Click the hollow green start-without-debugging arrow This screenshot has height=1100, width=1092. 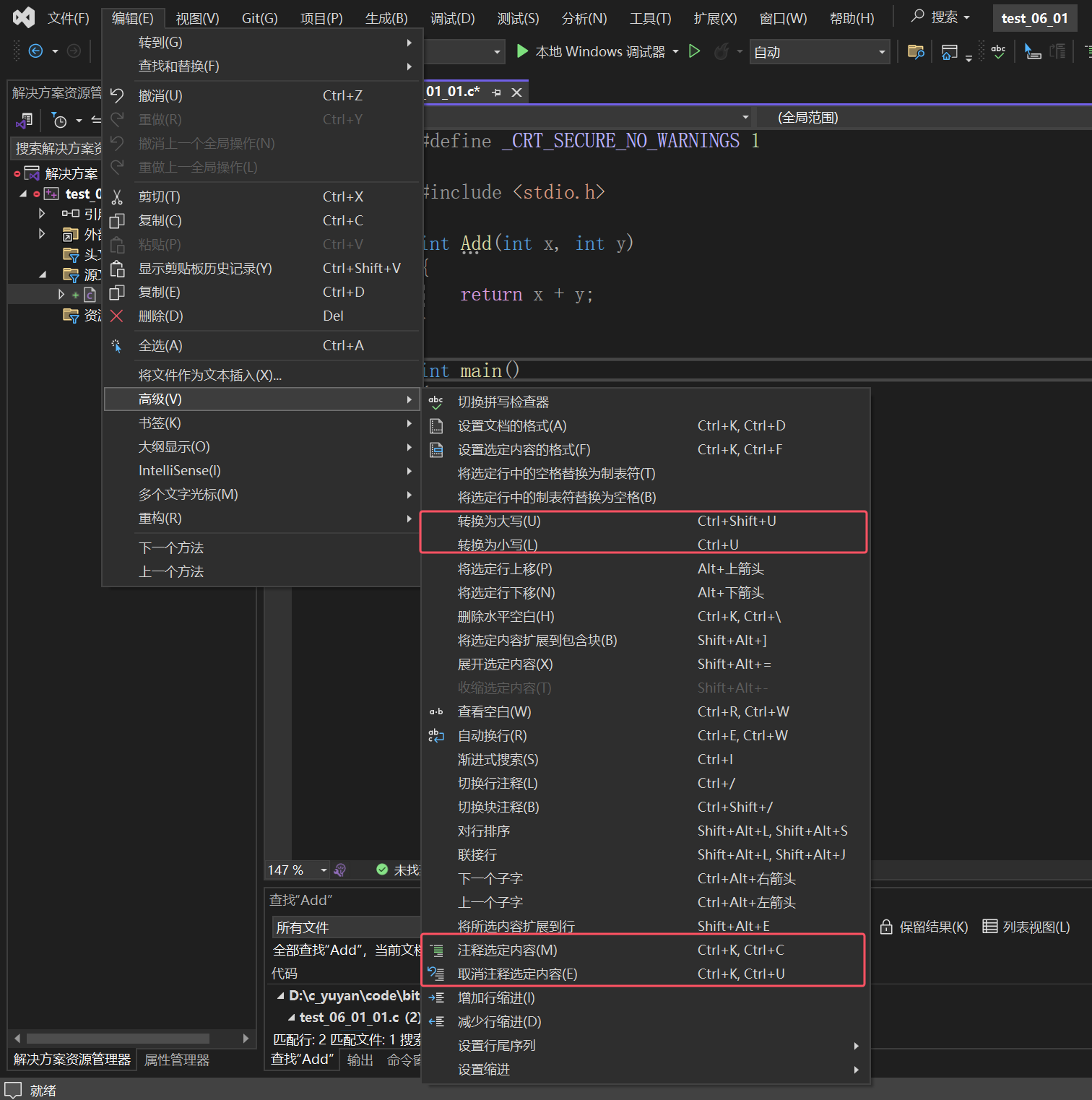pyautogui.click(x=694, y=51)
